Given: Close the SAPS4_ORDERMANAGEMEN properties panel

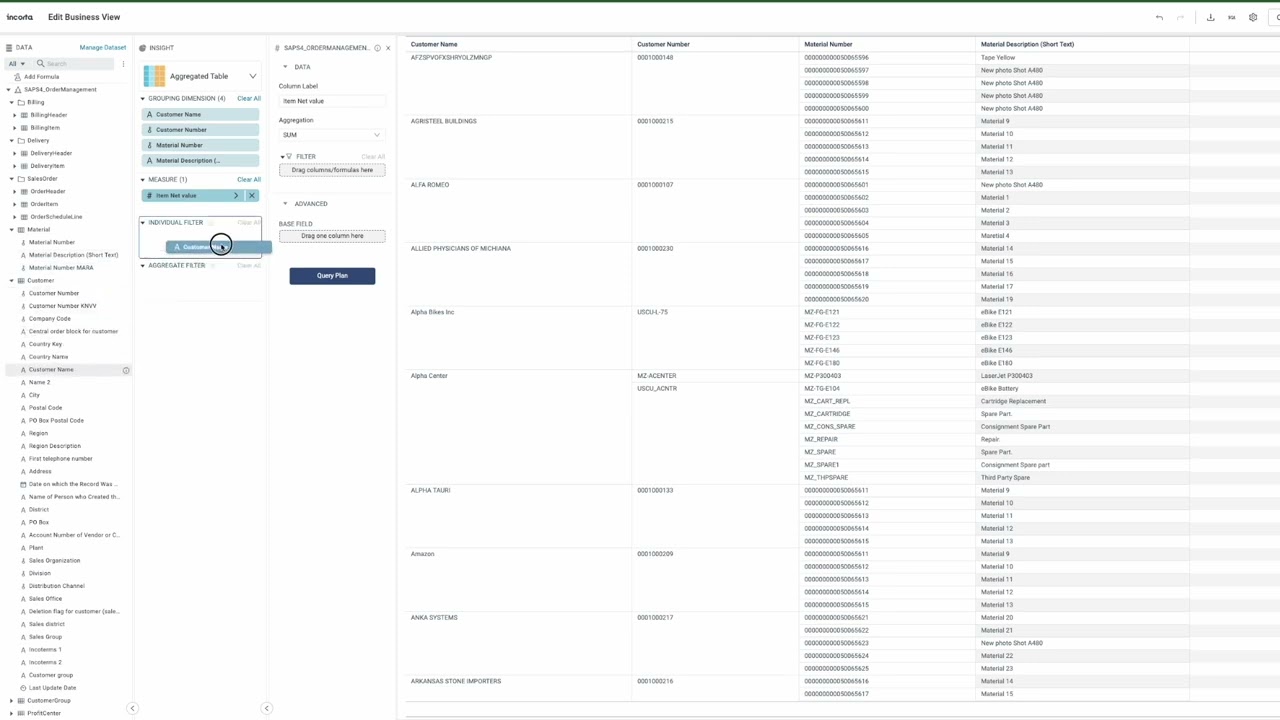Looking at the screenshot, I should (x=388, y=48).
